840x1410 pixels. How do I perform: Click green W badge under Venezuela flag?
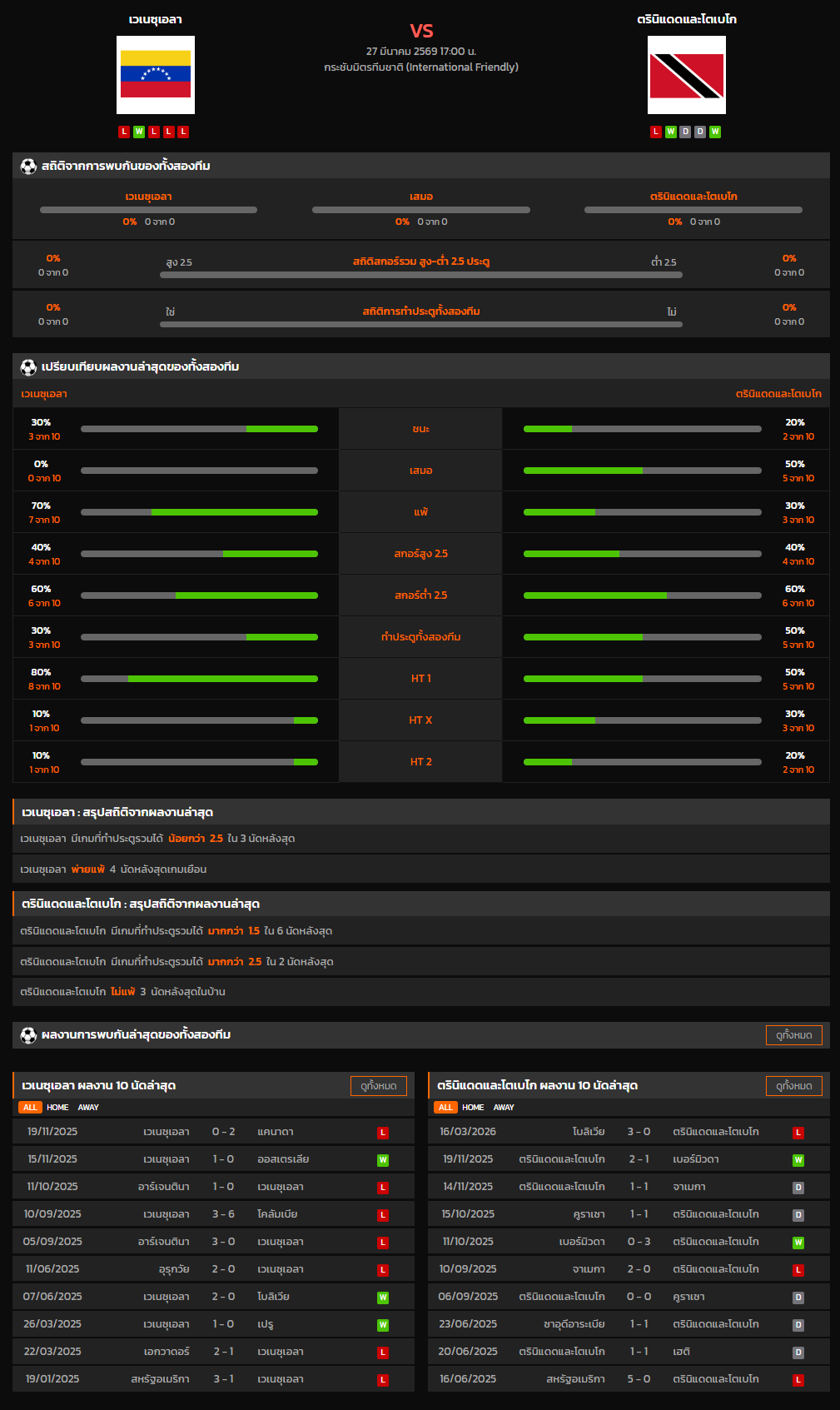(139, 132)
